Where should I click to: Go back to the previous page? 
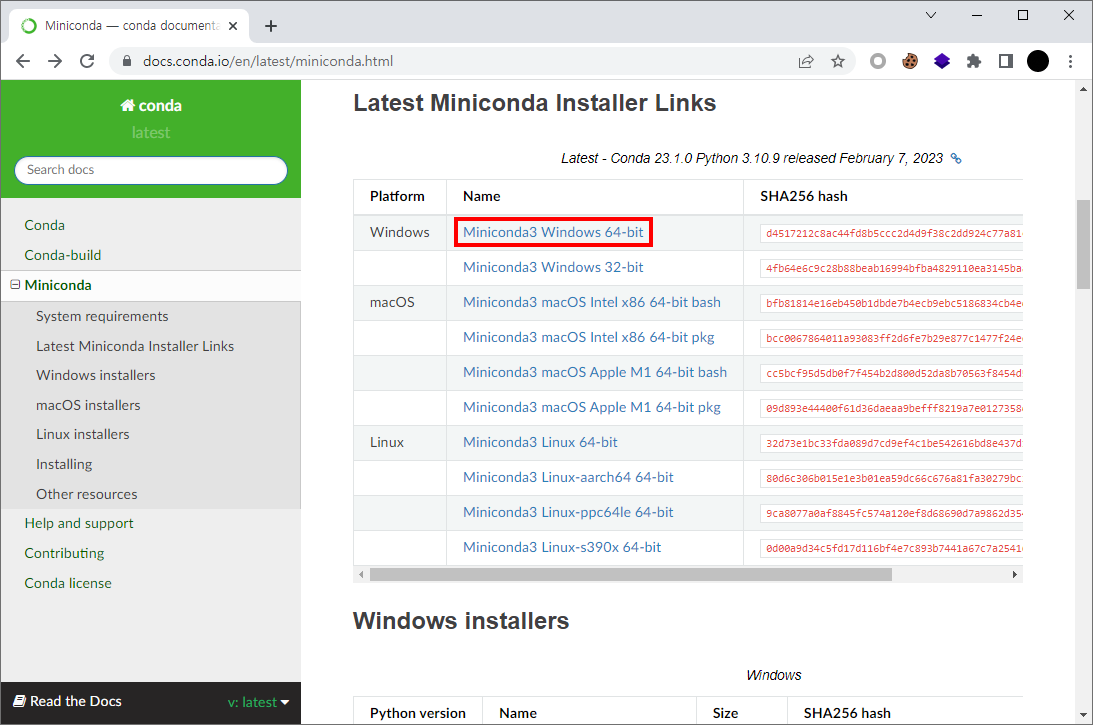(23, 61)
